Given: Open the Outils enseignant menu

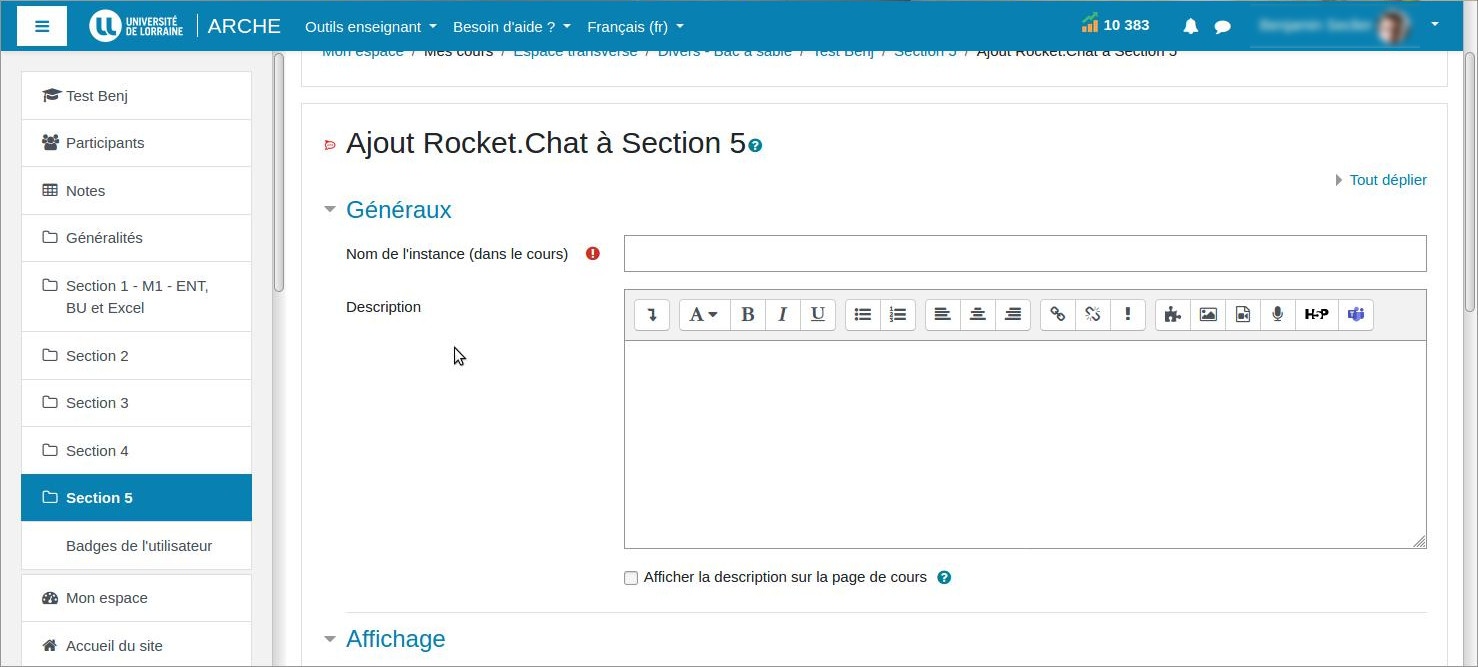Looking at the screenshot, I should (x=370, y=27).
